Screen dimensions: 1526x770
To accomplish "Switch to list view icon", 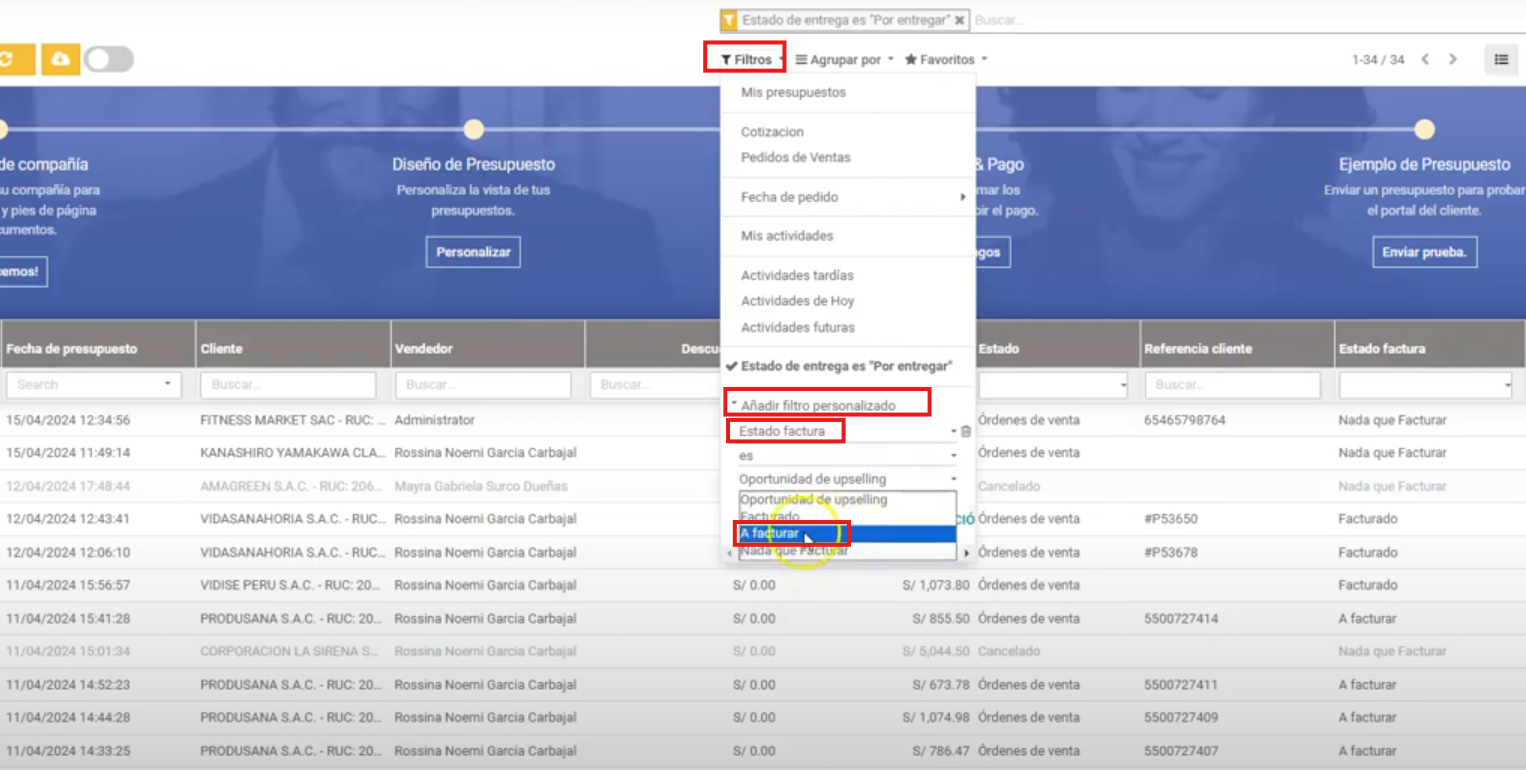I will point(1501,60).
